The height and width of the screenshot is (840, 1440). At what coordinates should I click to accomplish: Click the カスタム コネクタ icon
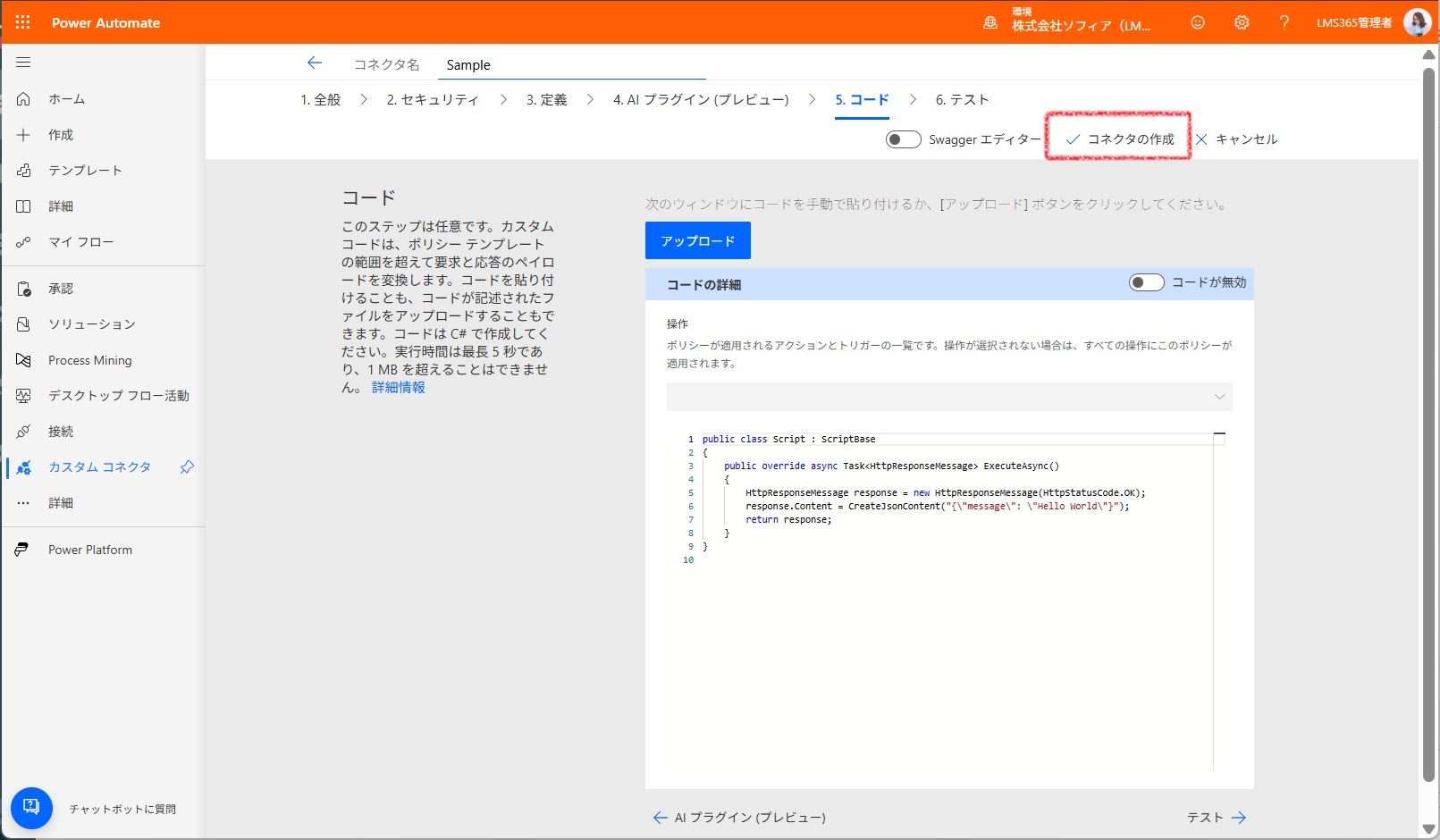click(24, 467)
